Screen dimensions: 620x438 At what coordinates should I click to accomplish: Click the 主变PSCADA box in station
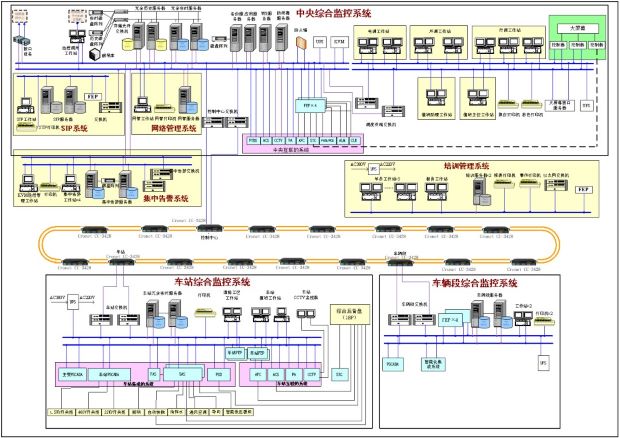[72, 375]
